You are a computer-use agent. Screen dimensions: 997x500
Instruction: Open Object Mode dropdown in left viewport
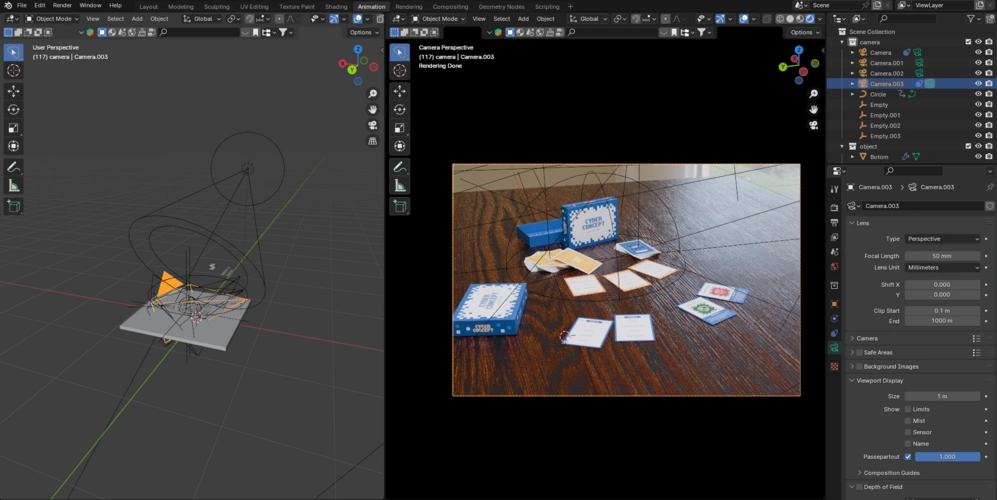52,18
